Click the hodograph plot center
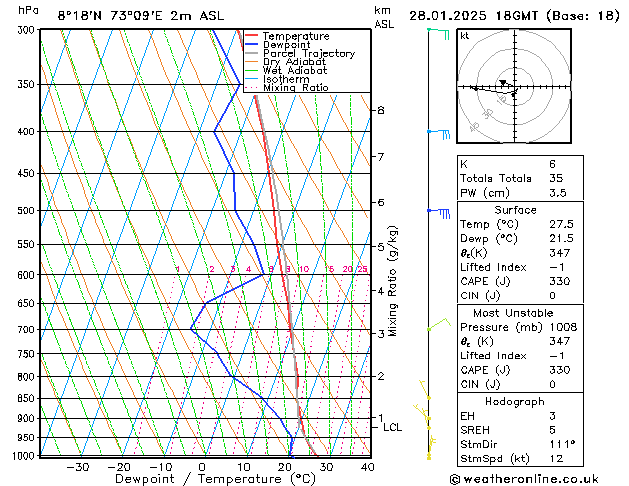Image resolution: width=629 pixels, height=486 pixels. (515, 87)
